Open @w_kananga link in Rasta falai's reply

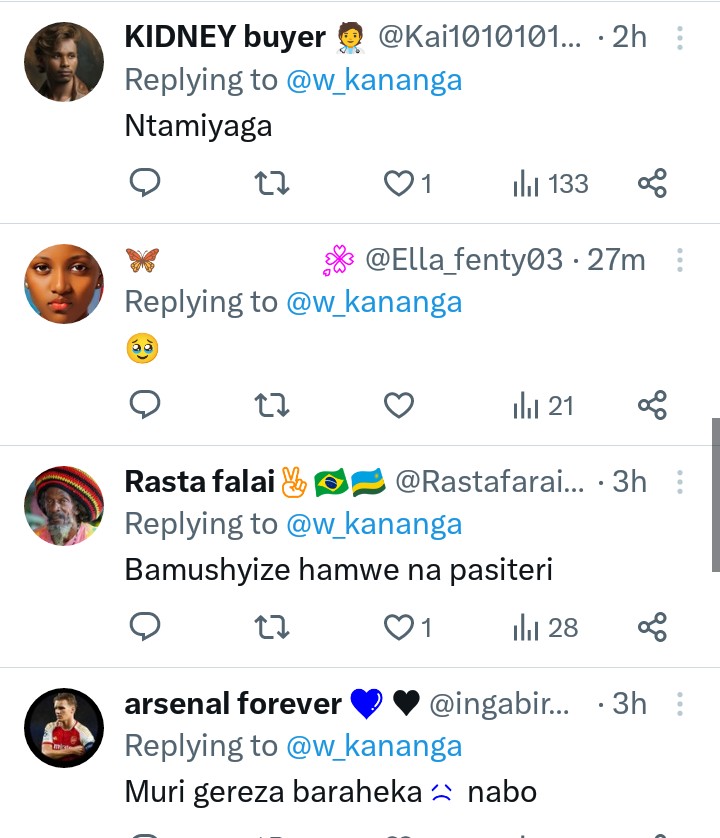pos(374,524)
